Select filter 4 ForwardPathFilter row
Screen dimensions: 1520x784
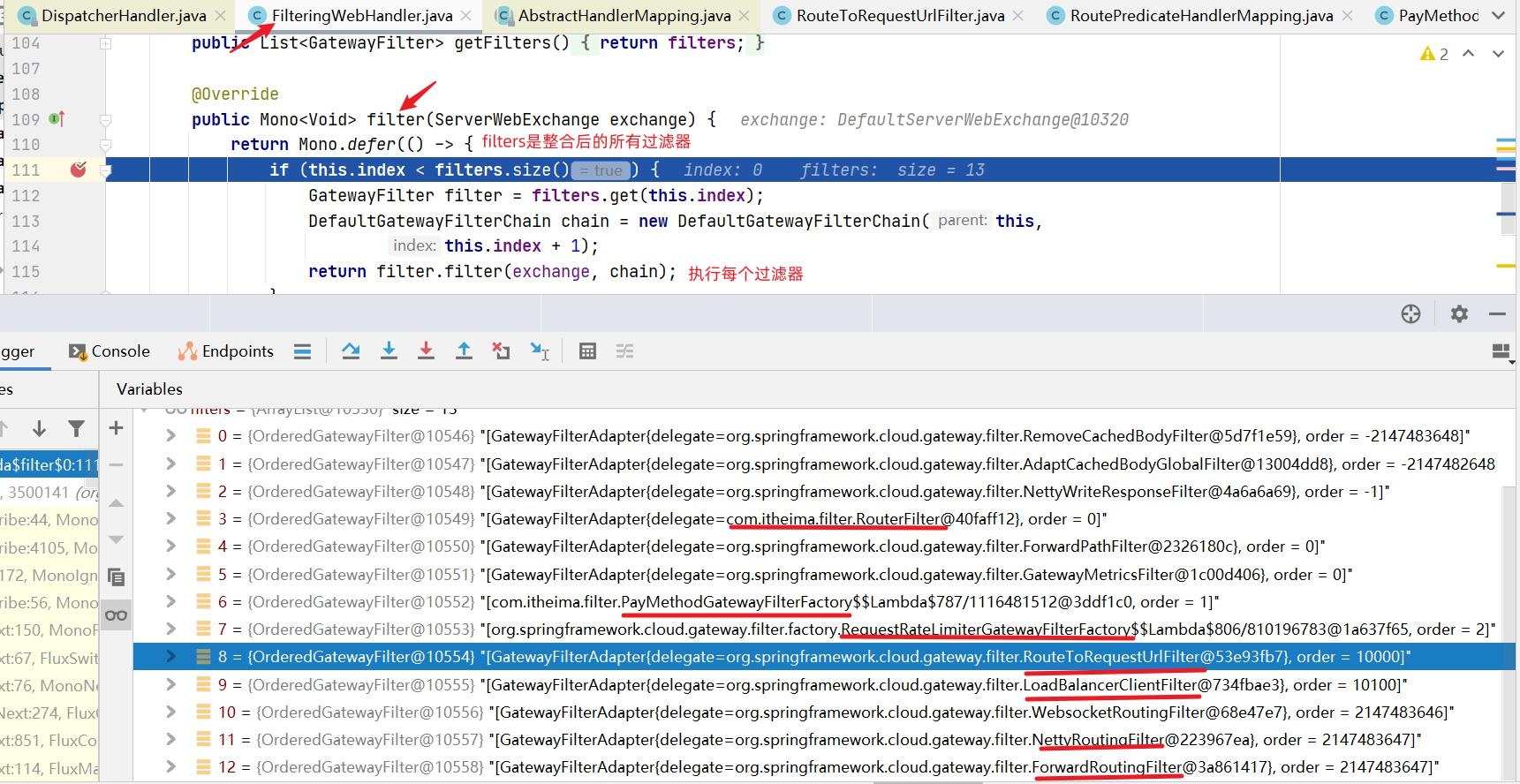tap(818, 547)
